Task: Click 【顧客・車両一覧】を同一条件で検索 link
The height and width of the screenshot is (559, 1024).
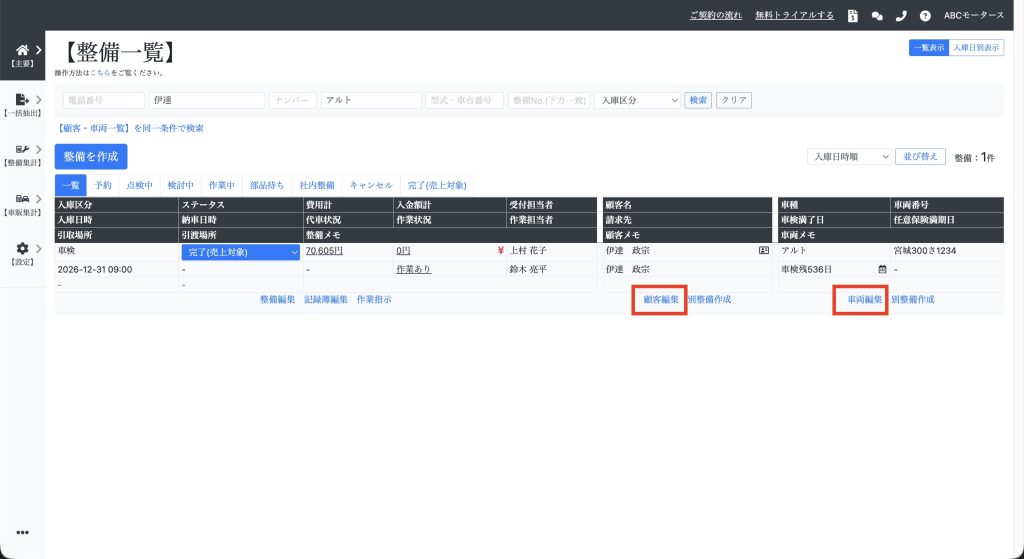Action: tap(129, 129)
